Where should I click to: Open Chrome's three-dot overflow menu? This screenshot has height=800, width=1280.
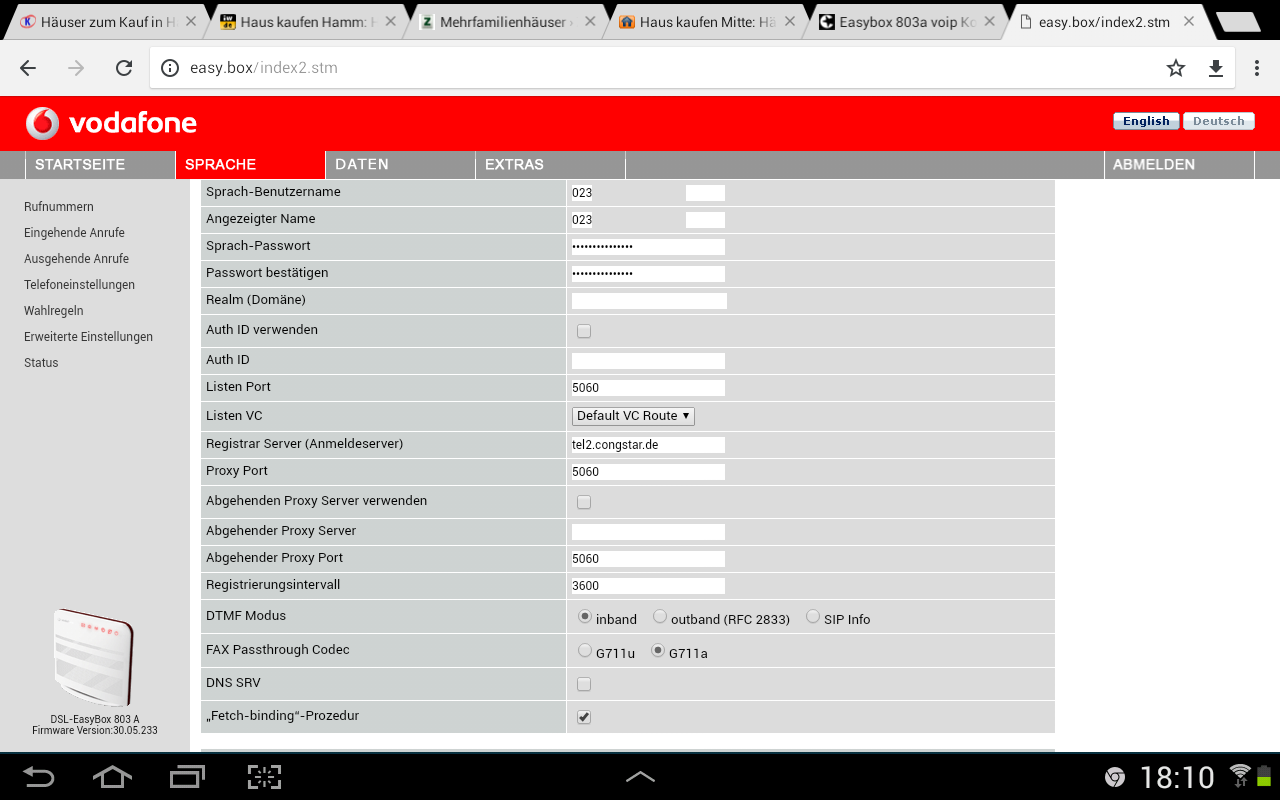click(x=1257, y=68)
